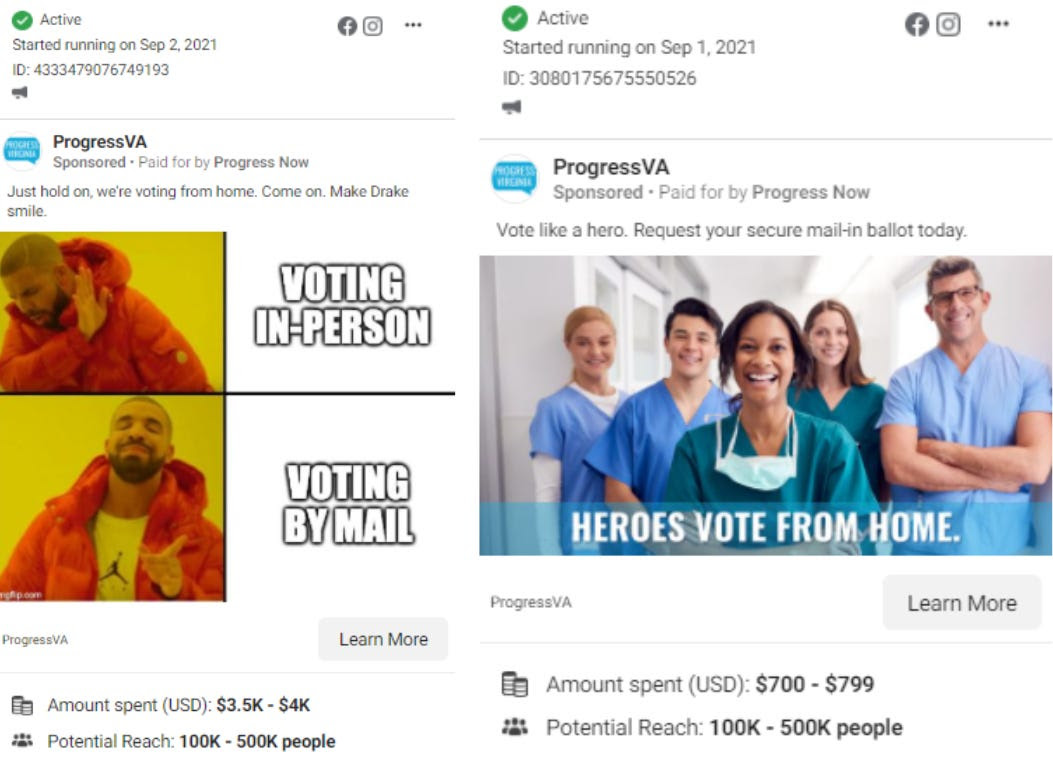Click ProgressVA logo on heroes ad
The image size is (1053, 757).
pyautogui.click(x=514, y=179)
